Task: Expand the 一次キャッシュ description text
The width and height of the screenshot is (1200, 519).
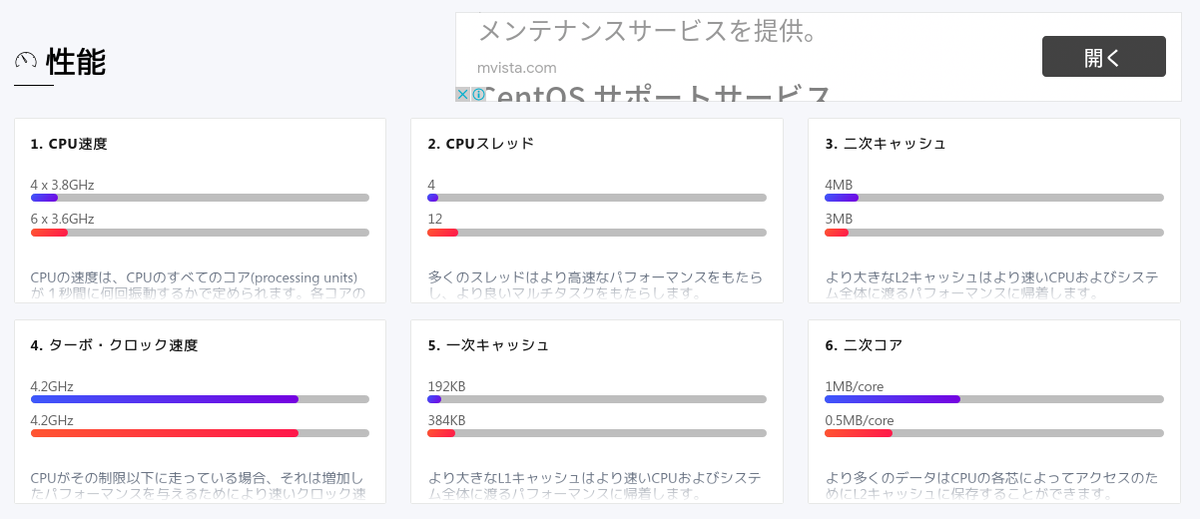Action: click(x=595, y=486)
